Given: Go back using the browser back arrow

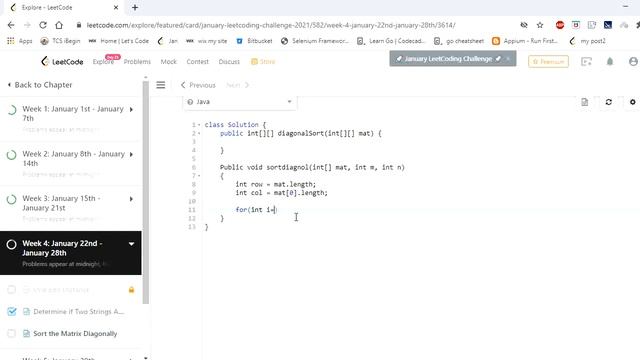Looking at the screenshot, I should (11, 25).
